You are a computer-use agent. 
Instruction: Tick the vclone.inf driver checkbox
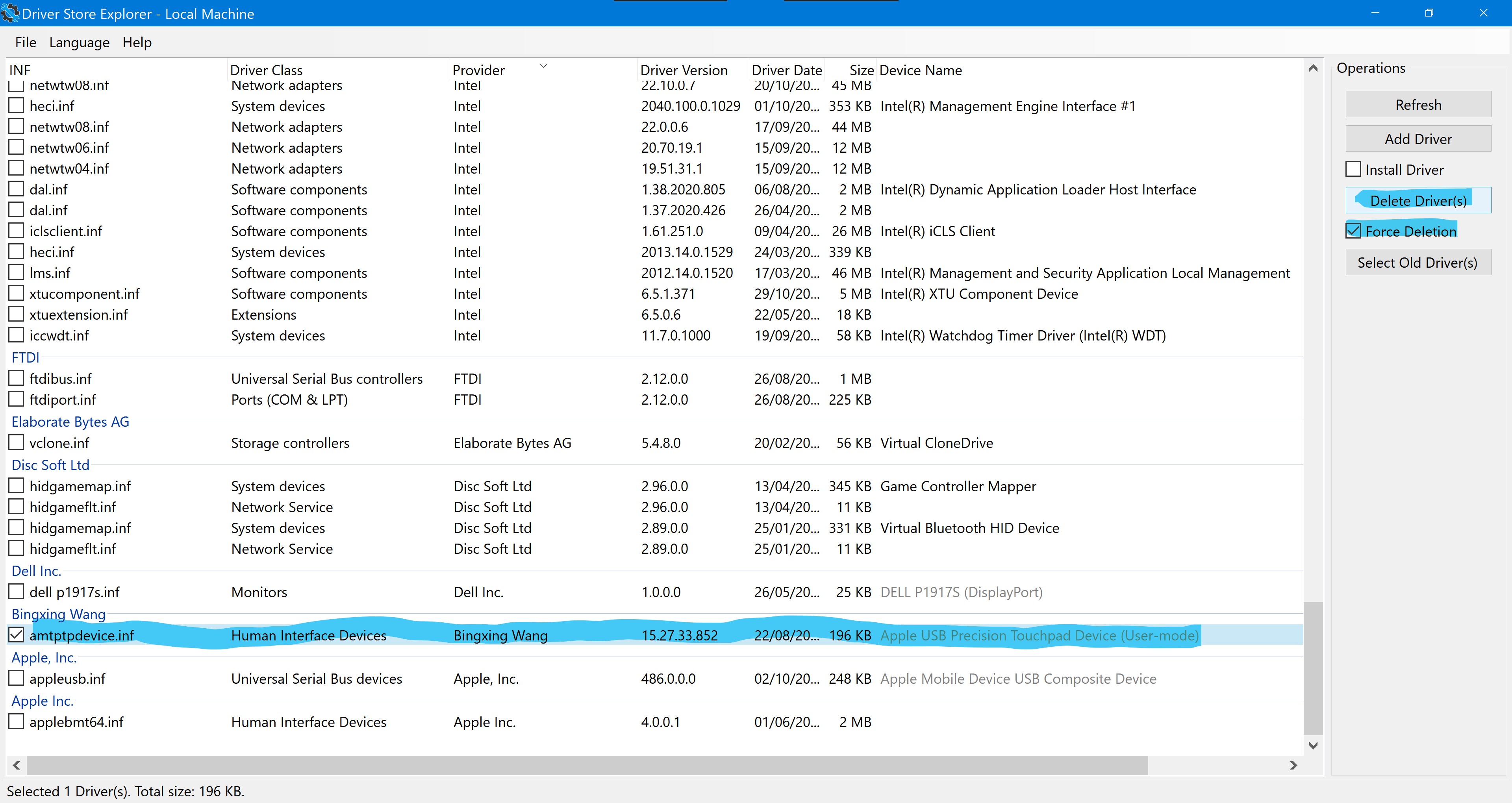pyautogui.click(x=17, y=442)
